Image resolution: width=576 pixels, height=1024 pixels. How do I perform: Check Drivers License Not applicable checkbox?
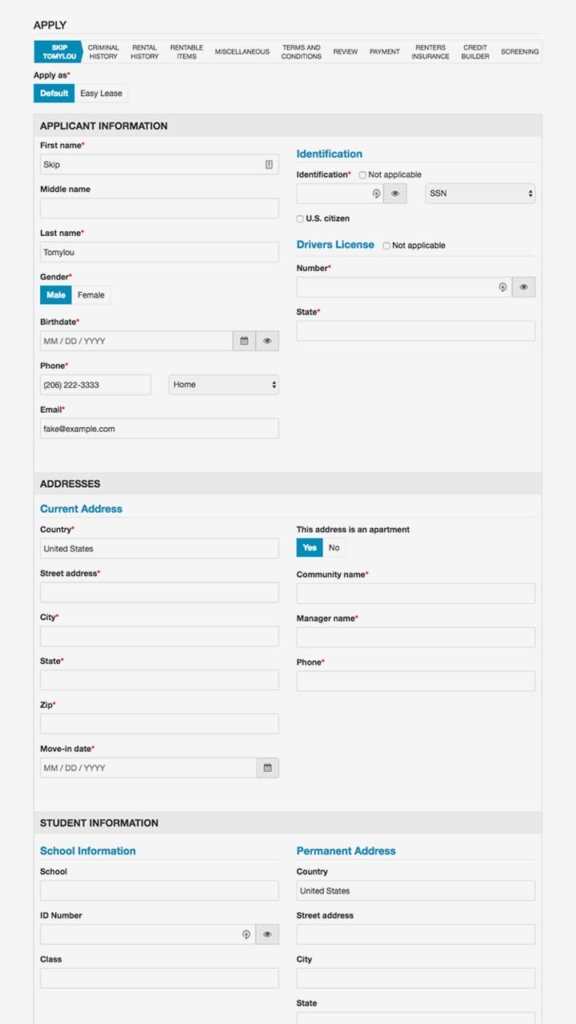(387, 246)
